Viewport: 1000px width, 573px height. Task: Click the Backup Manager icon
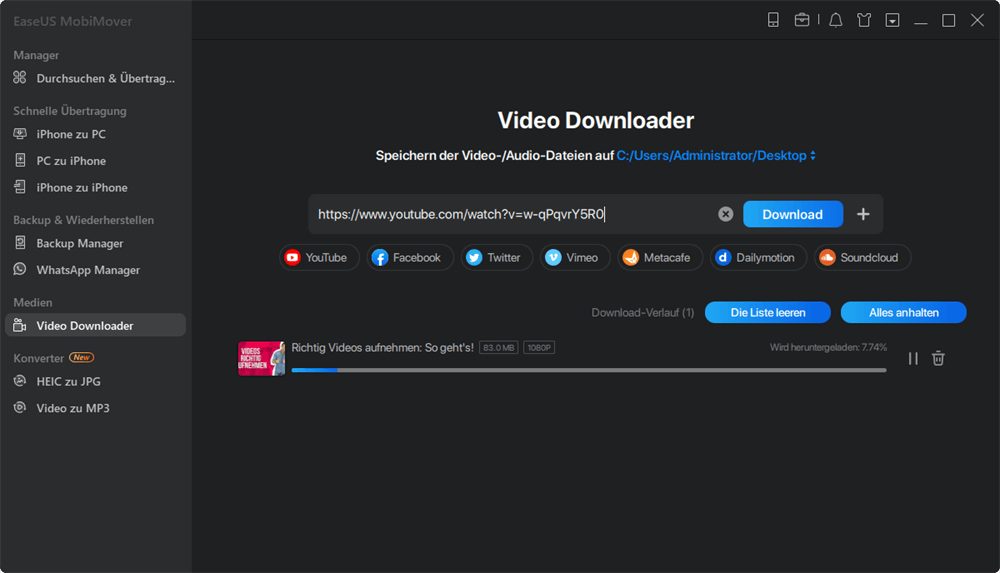pos(20,242)
